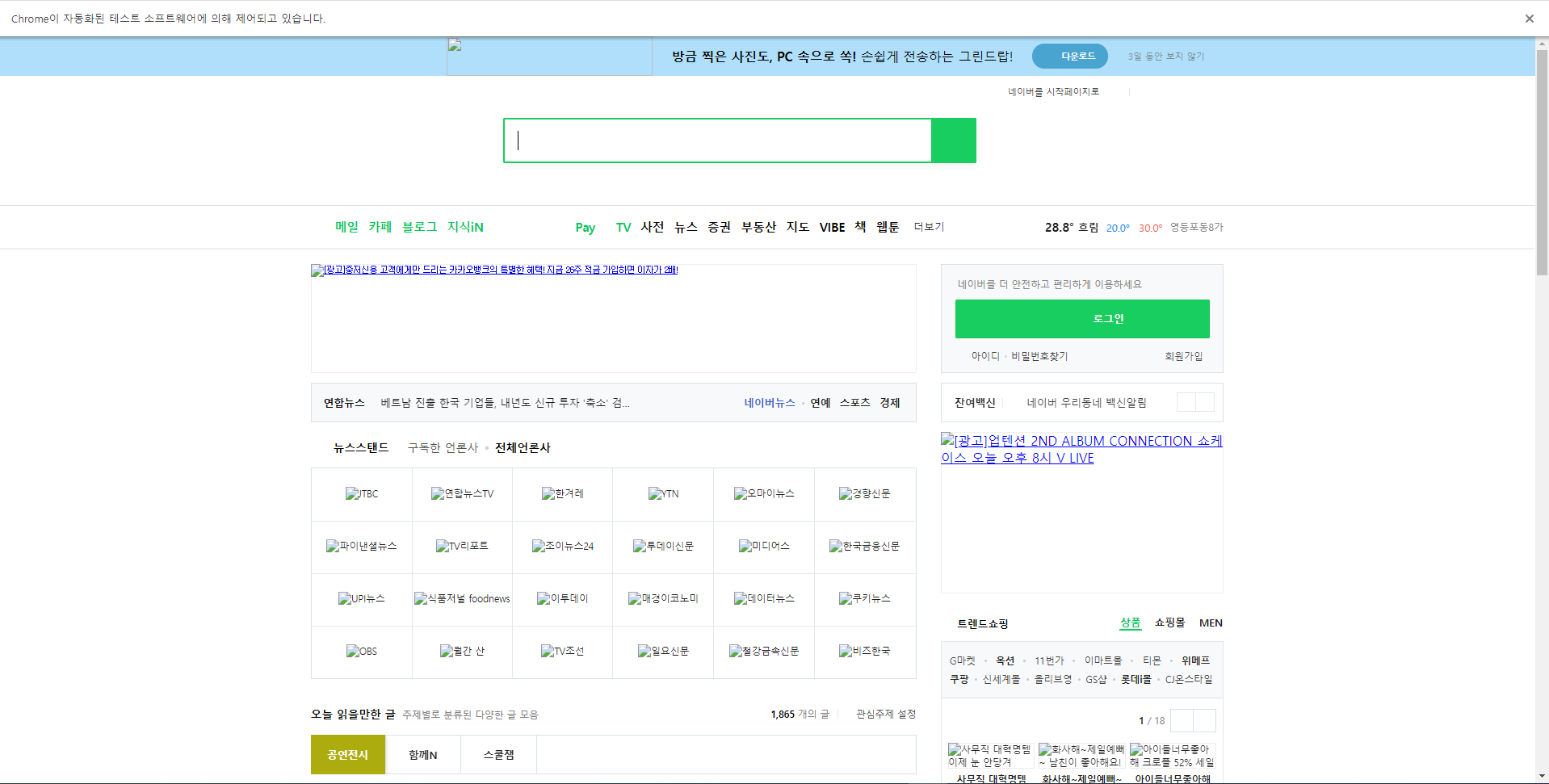Close the Chrome automation info bar

coord(1529,19)
